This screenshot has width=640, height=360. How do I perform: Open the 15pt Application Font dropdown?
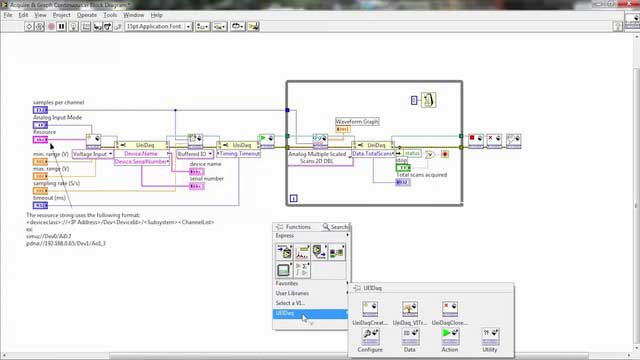[x=158, y=27]
